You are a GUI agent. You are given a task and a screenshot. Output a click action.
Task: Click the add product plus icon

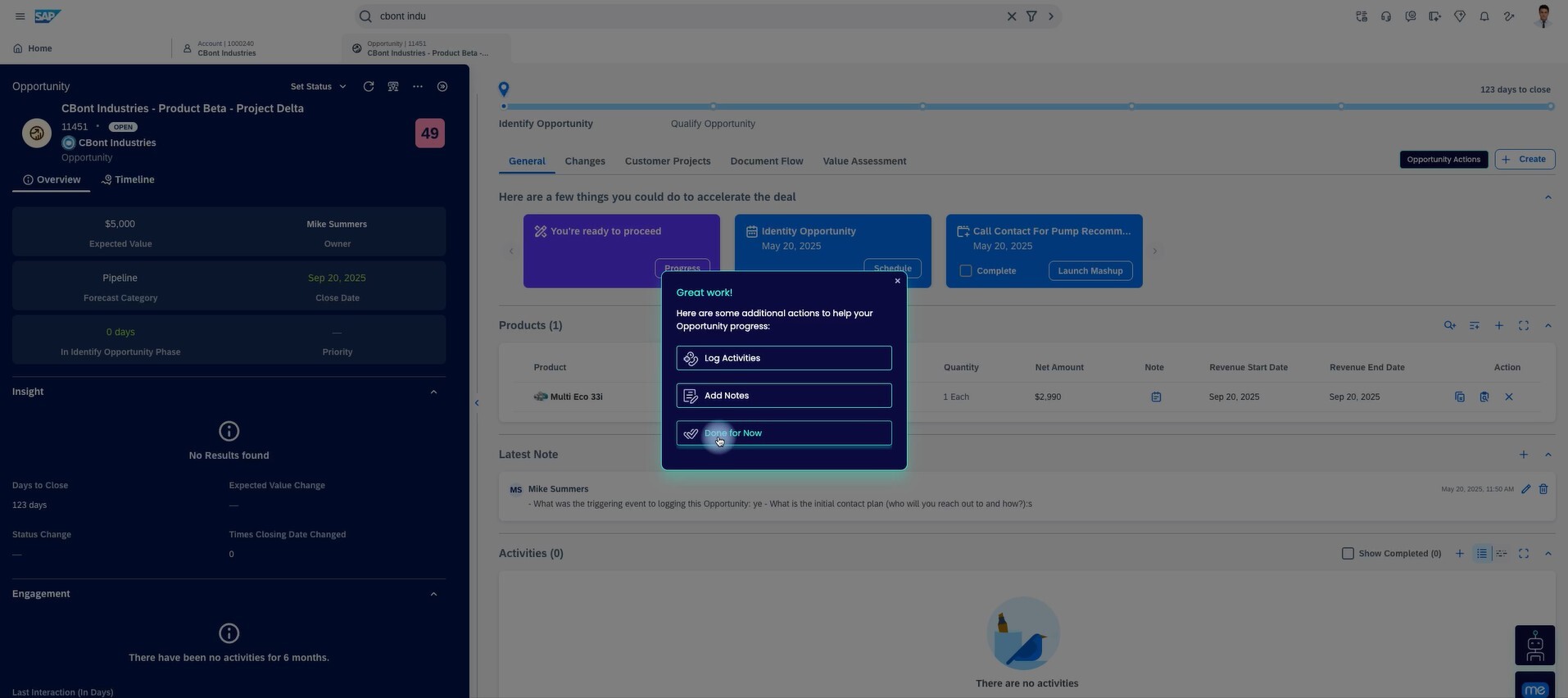1498,326
